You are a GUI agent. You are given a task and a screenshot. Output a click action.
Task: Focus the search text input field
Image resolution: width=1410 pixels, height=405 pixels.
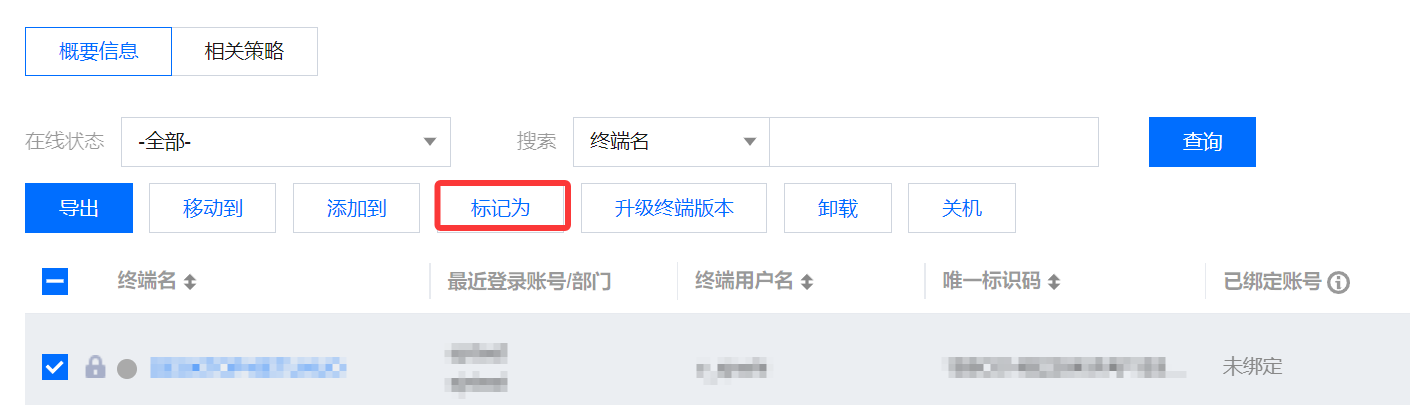[934, 142]
